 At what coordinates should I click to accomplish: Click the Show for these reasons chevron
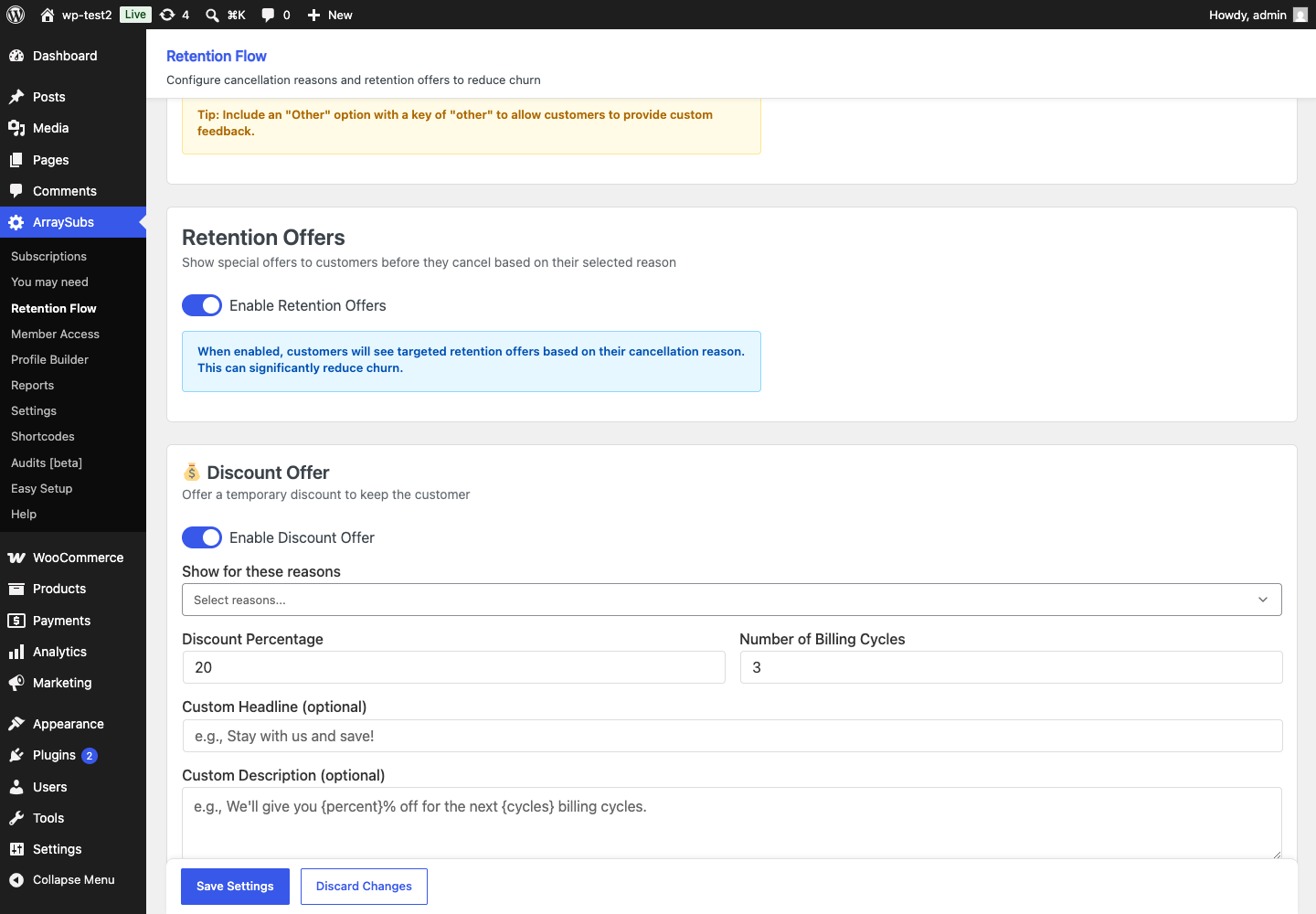click(x=1263, y=600)
